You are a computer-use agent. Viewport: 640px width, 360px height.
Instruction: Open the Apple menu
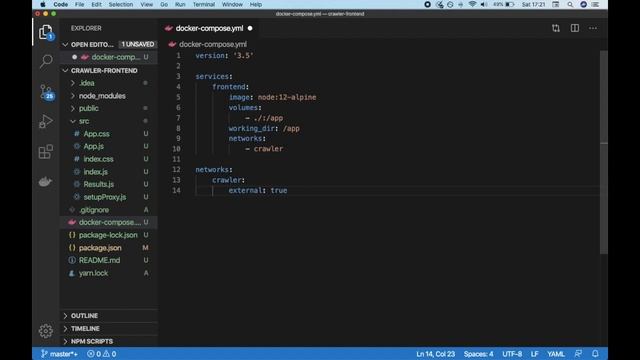pyautogui.click(x=42, y=4)
